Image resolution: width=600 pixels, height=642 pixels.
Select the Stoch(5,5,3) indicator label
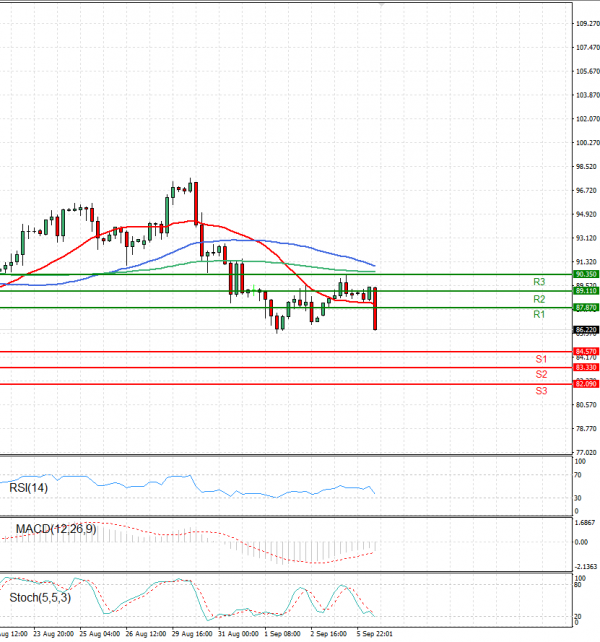[40, 598]
